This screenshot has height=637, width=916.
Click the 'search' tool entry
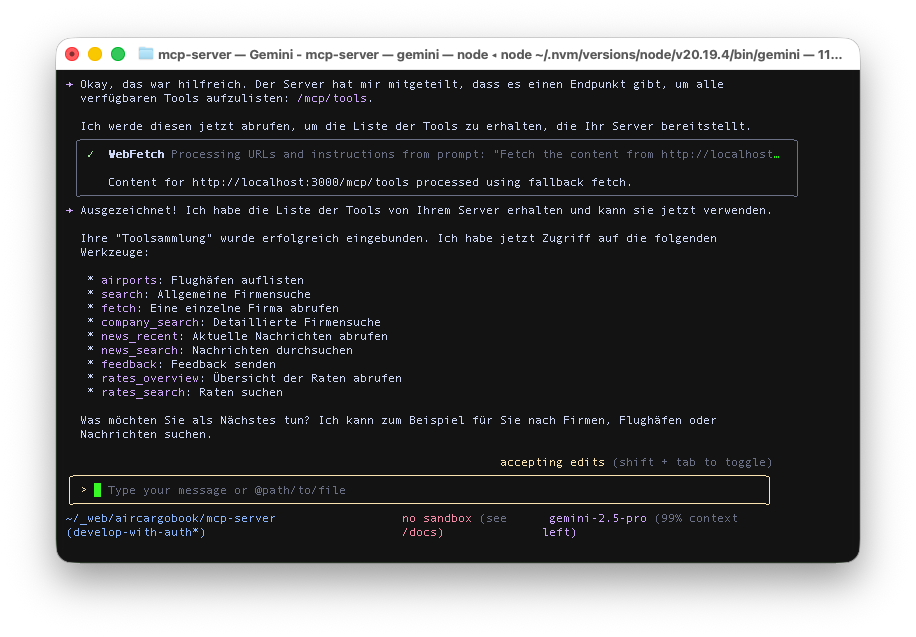(x=122, y=294)
